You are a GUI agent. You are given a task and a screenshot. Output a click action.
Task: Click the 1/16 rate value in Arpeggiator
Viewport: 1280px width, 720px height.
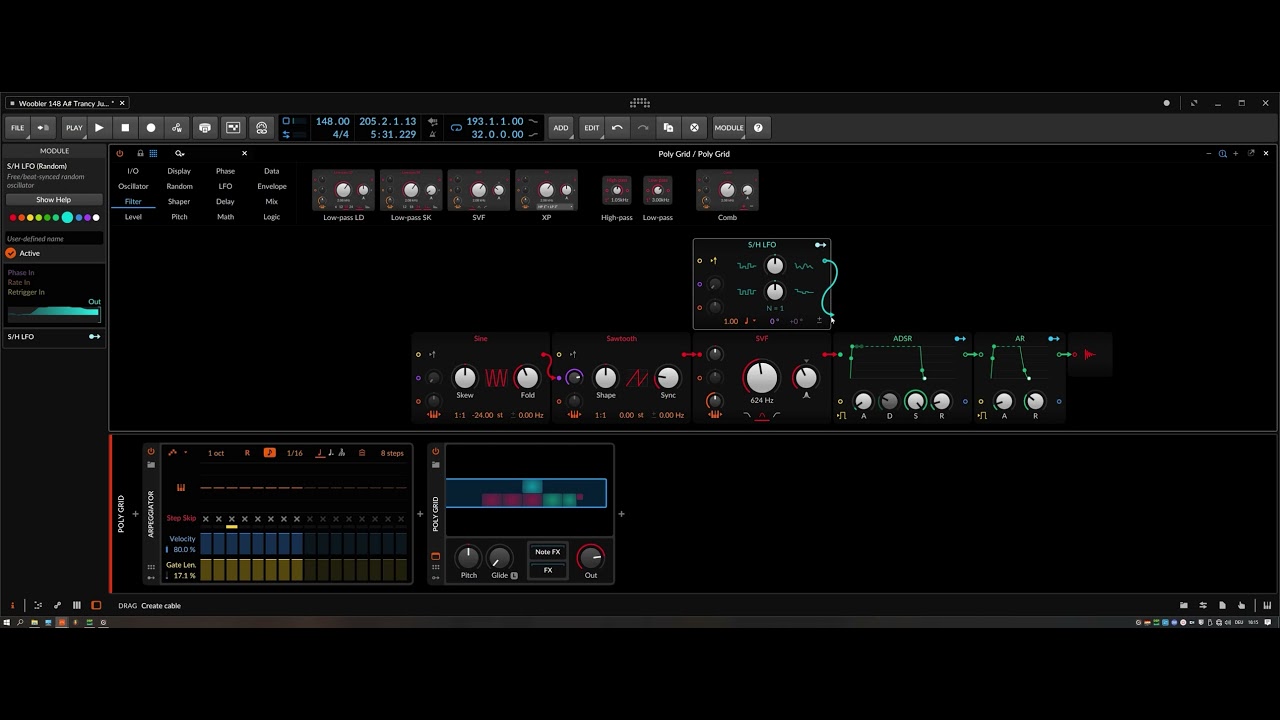[294, 453]
